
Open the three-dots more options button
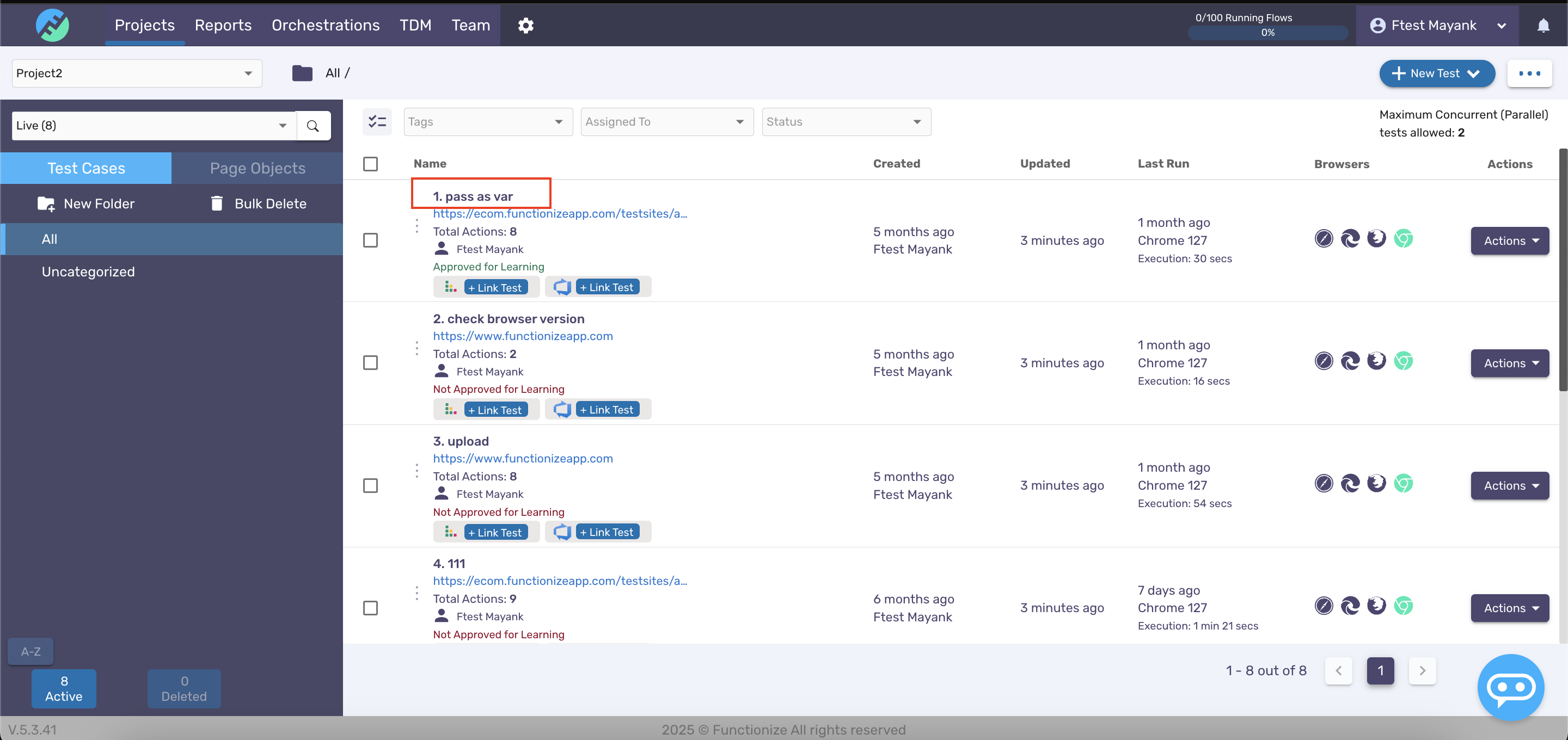[1529, 73]
